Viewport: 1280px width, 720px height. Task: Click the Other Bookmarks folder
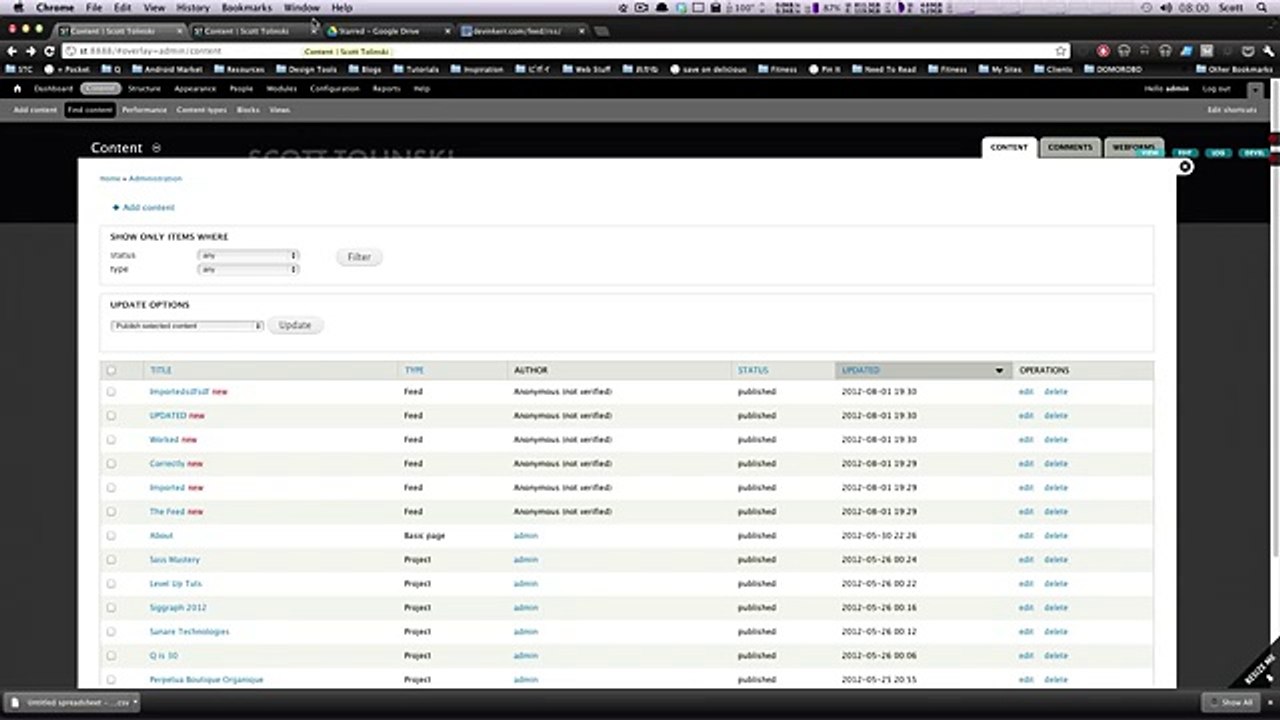(x=1233, y=70)
